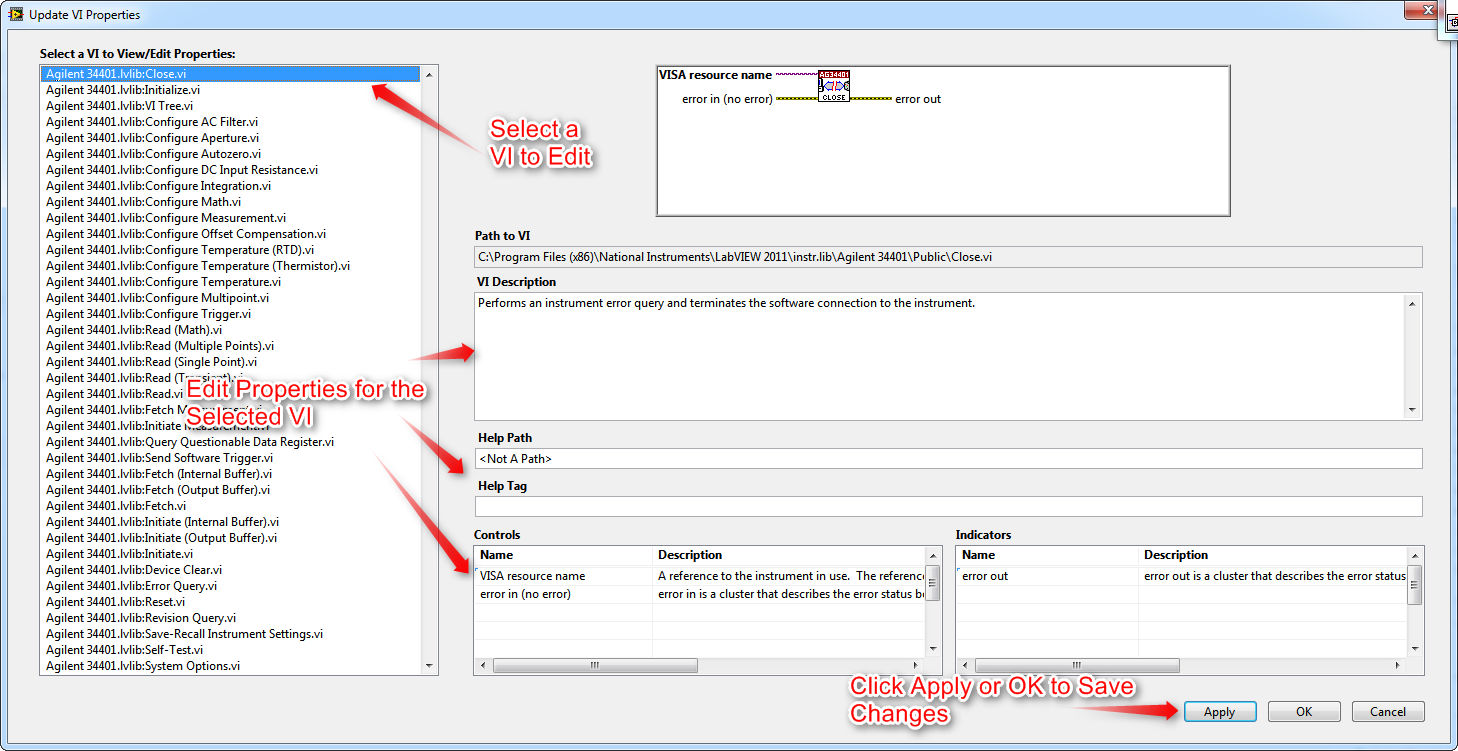This screenshot has width=1458, height=751.
Task: Click the up arrow of the VI list scrollbar
Action: click(x=429, y=74)
